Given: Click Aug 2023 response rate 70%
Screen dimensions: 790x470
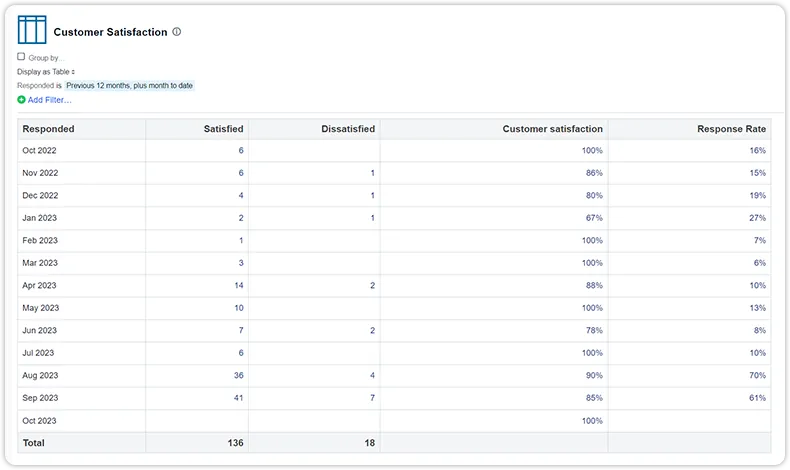Looking at the screenshot, I should pyautogui.click(x=758, y=375).
